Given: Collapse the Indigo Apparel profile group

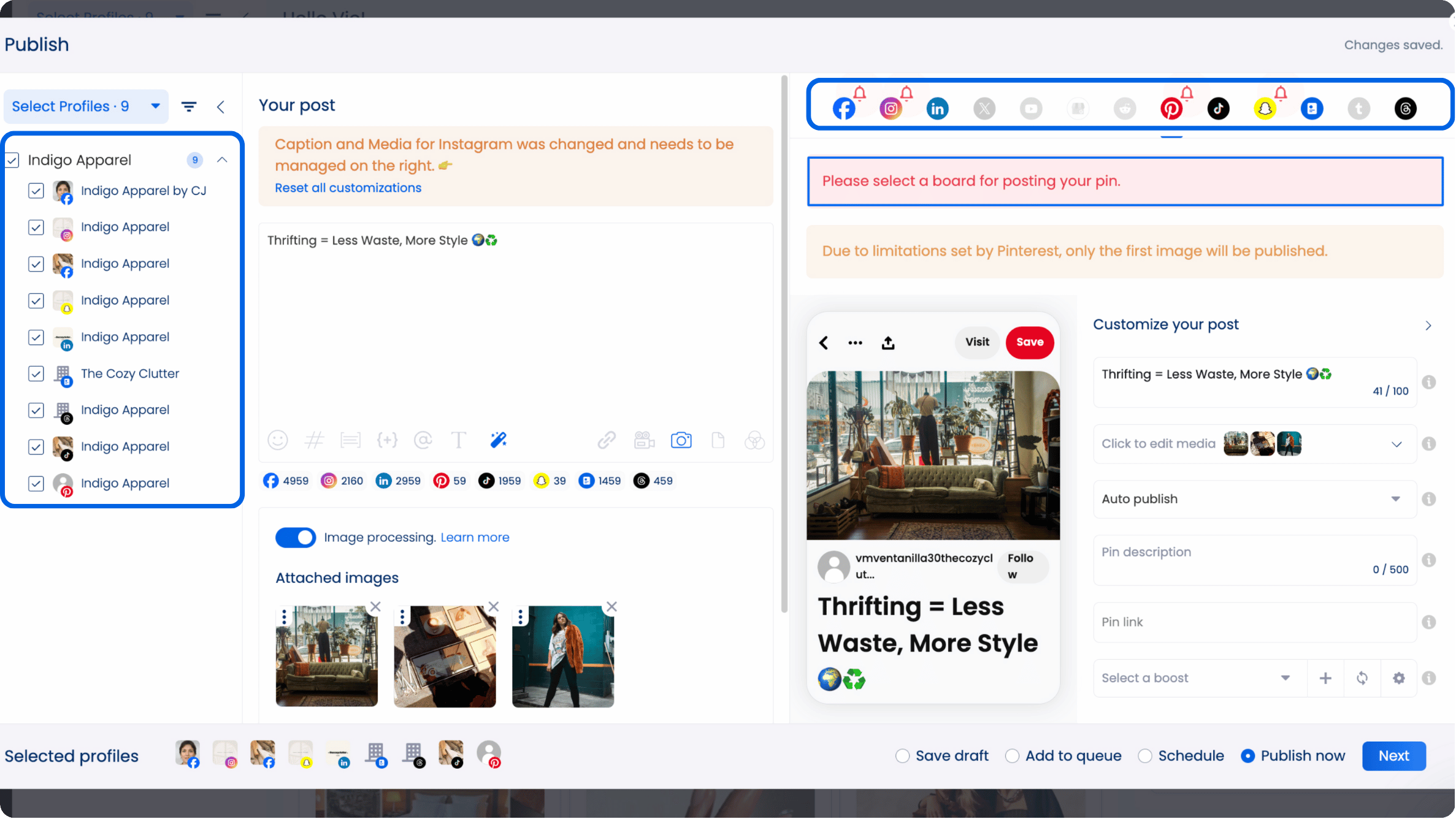Looking at the screenshot, I should 222,159.
